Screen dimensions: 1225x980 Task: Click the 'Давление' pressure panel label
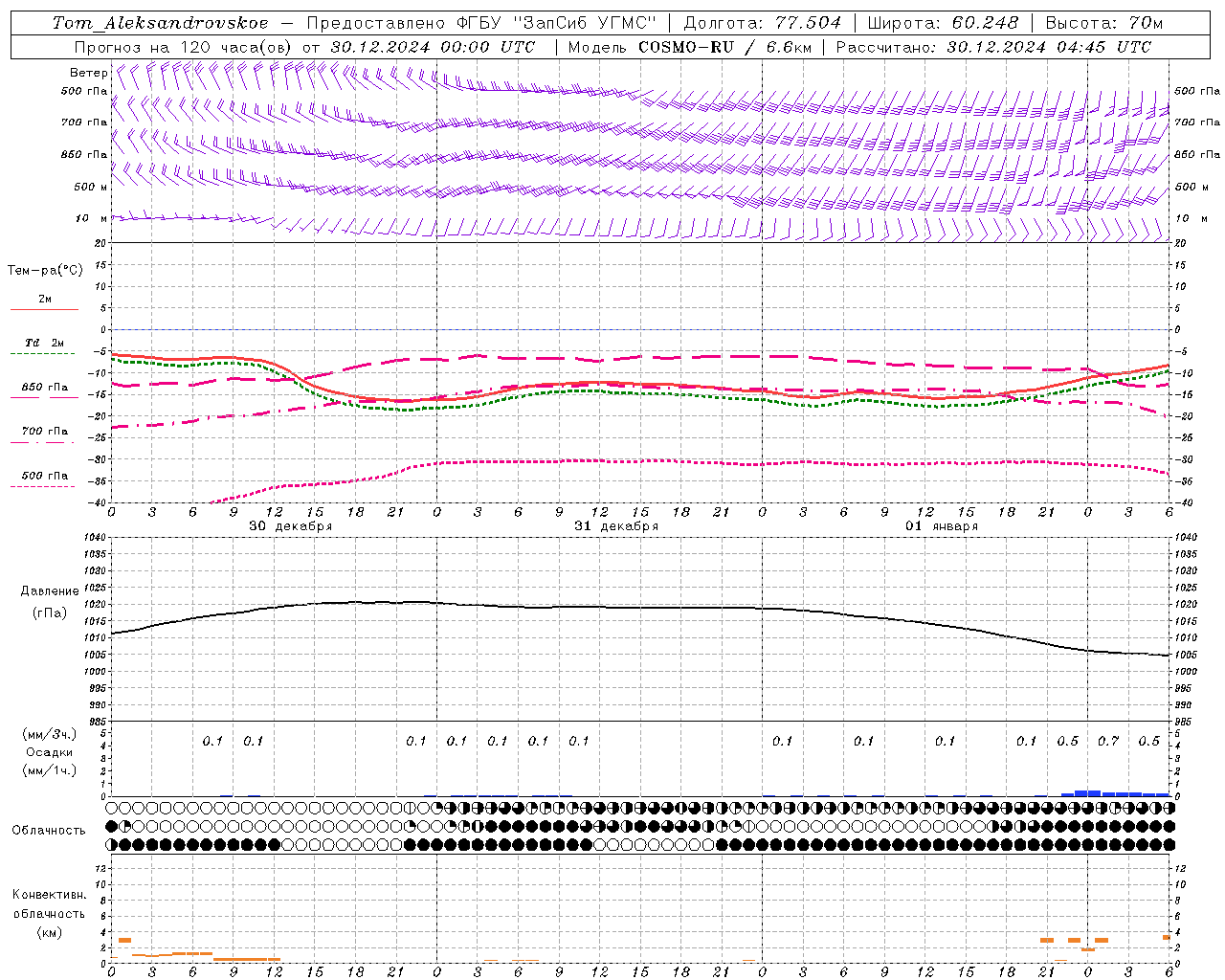[x=50, y=591]
